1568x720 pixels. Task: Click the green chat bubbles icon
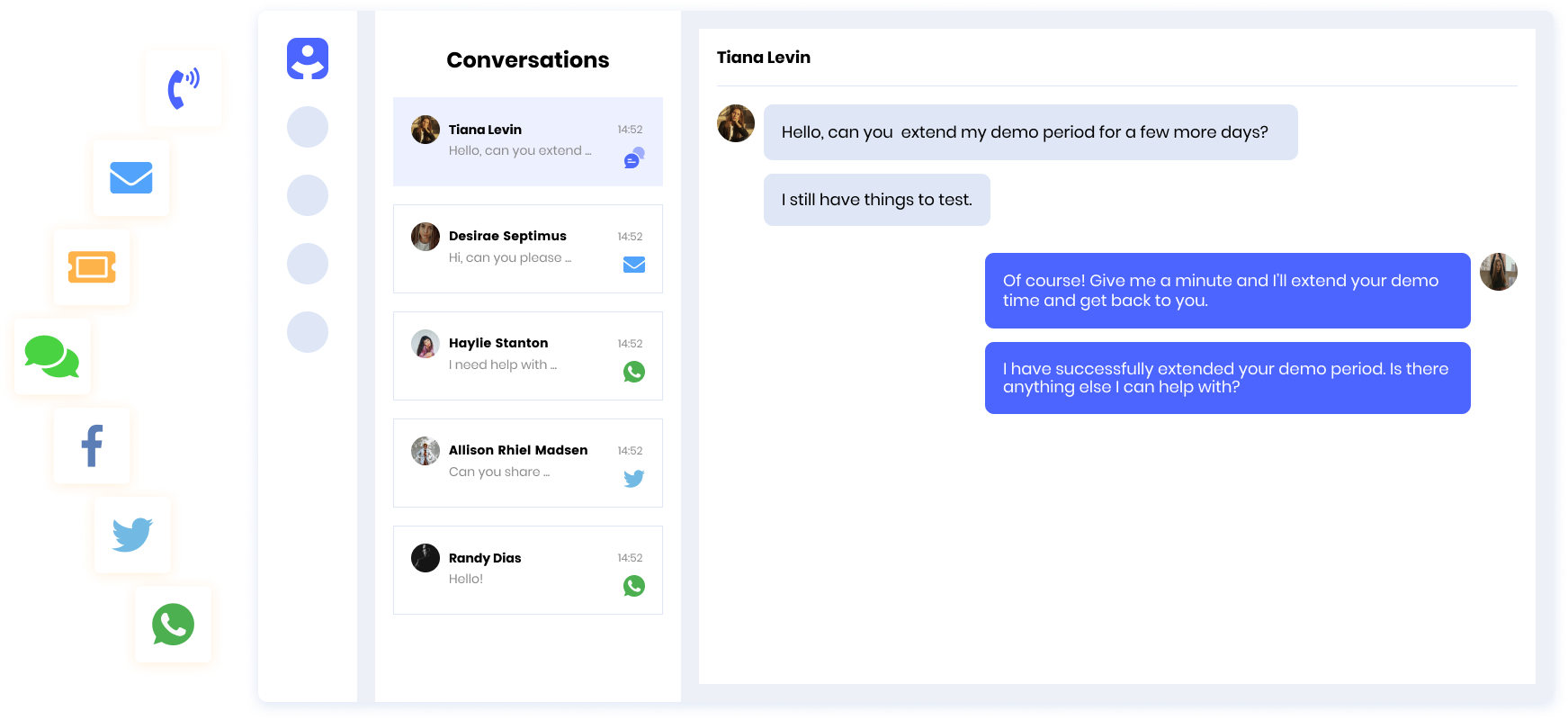[52, 356]
